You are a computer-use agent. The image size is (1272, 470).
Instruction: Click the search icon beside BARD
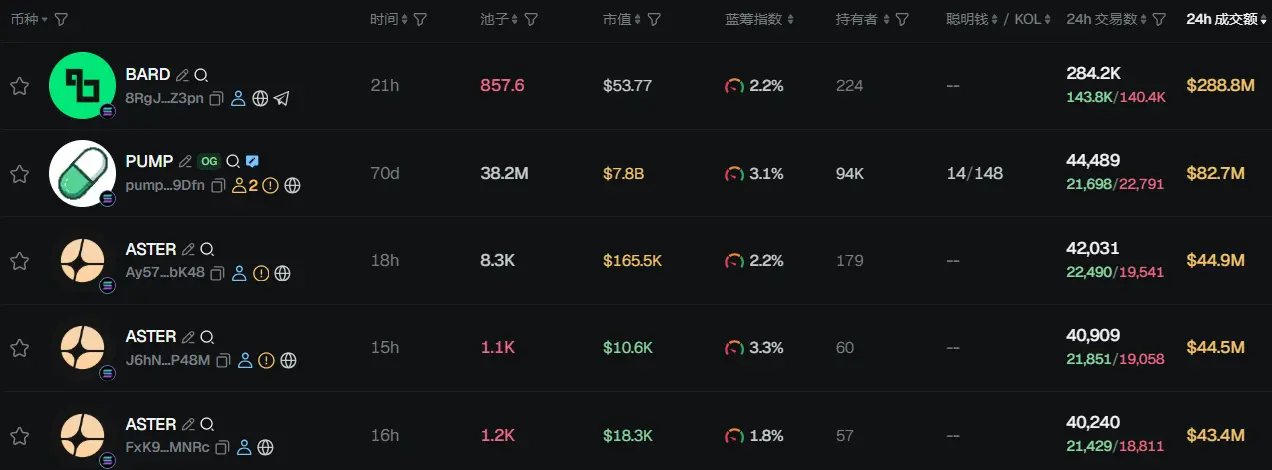point(201,75)
